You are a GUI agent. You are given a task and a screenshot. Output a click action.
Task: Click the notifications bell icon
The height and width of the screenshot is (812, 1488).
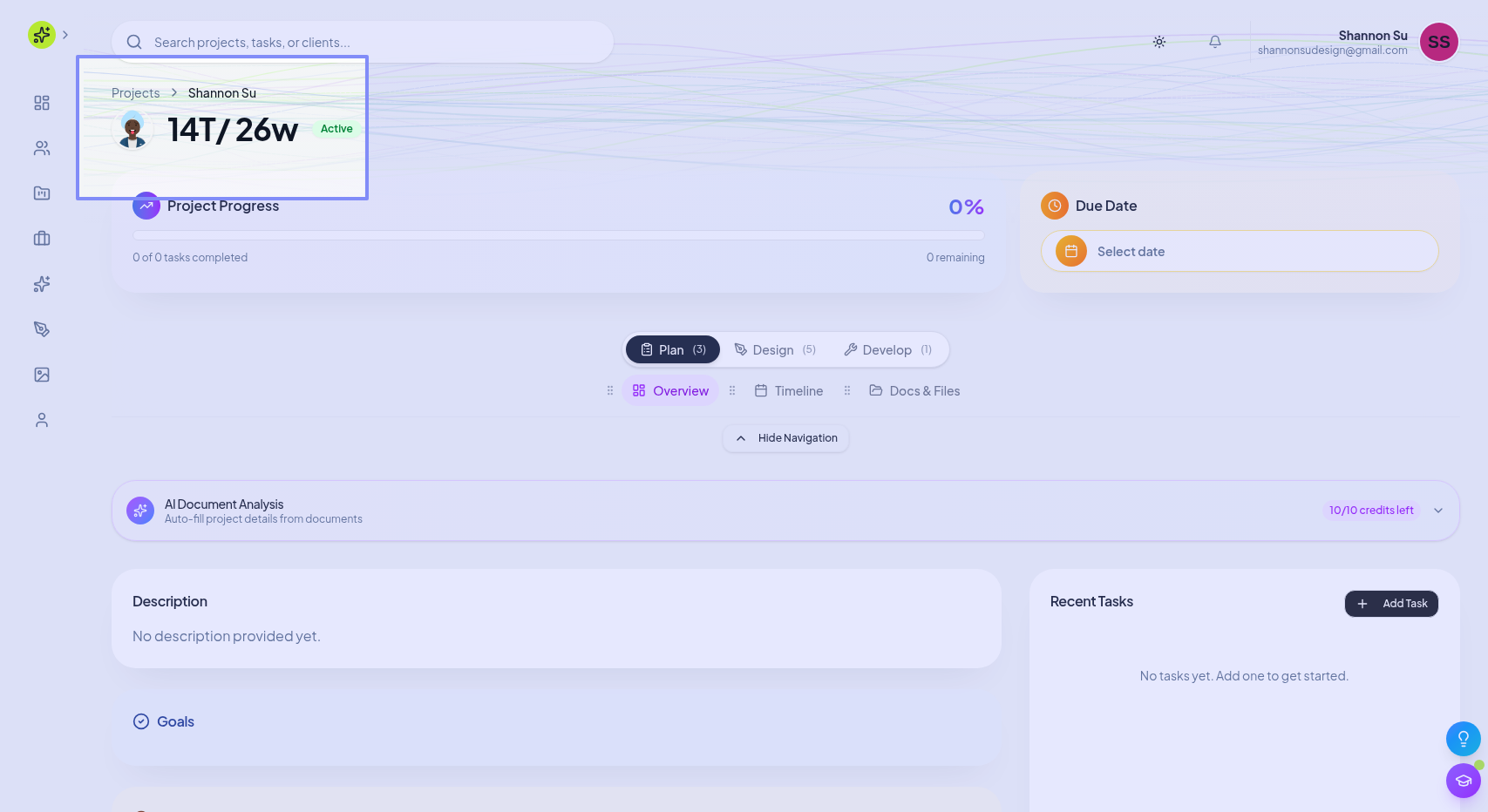[1214, 42]
